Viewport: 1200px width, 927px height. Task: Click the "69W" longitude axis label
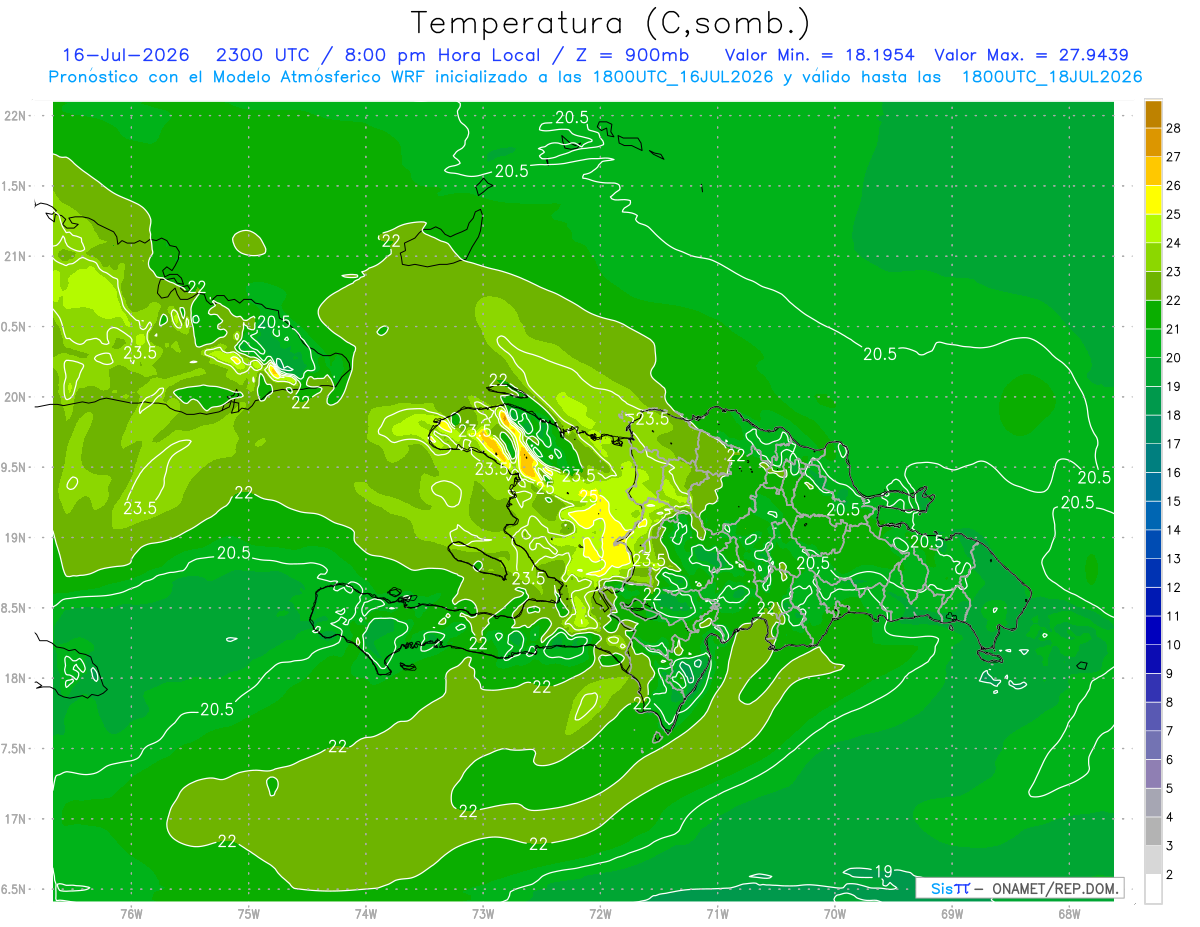pos(951,914)
